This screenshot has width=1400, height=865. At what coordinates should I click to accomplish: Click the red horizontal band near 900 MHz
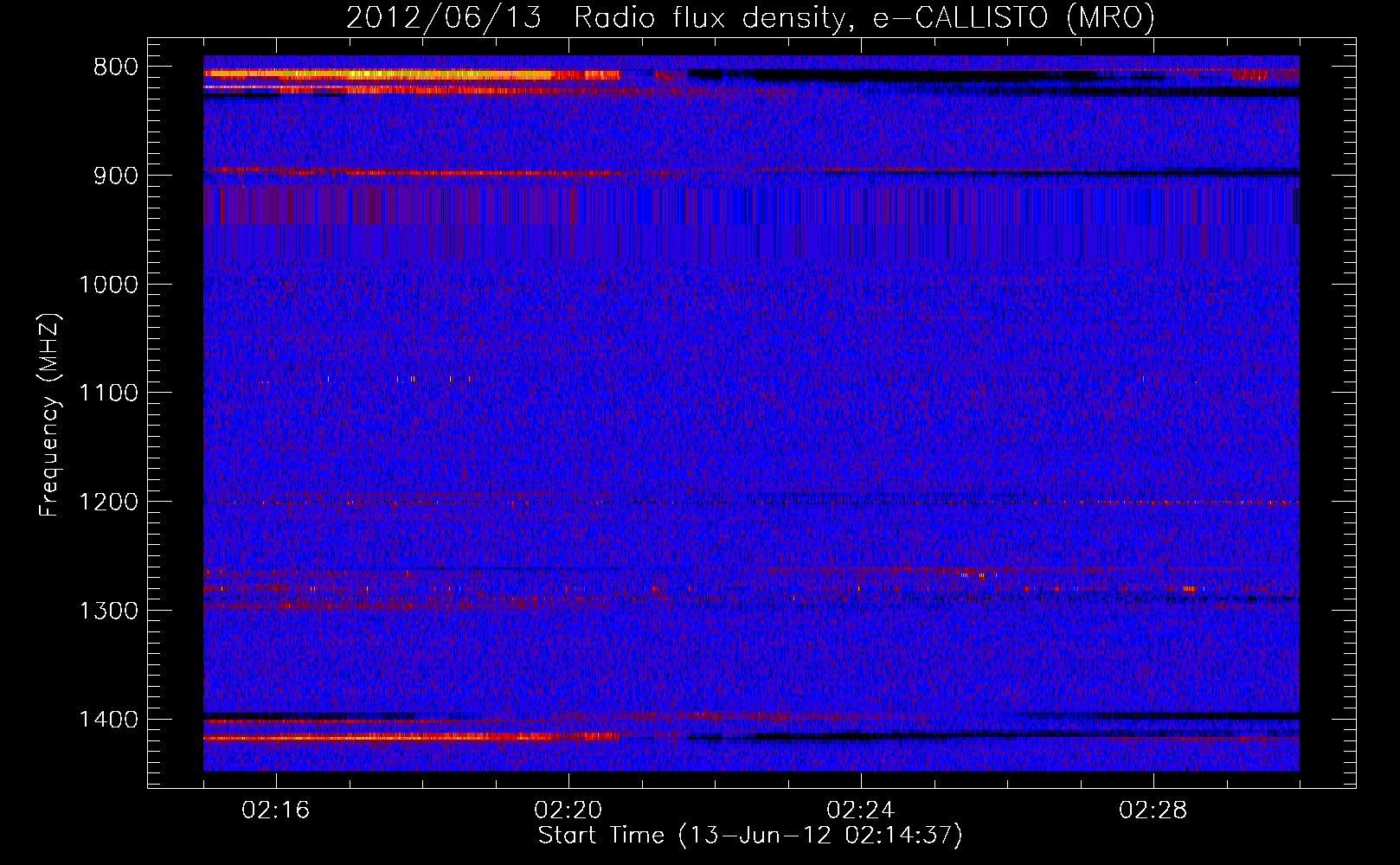pos(411,172)
